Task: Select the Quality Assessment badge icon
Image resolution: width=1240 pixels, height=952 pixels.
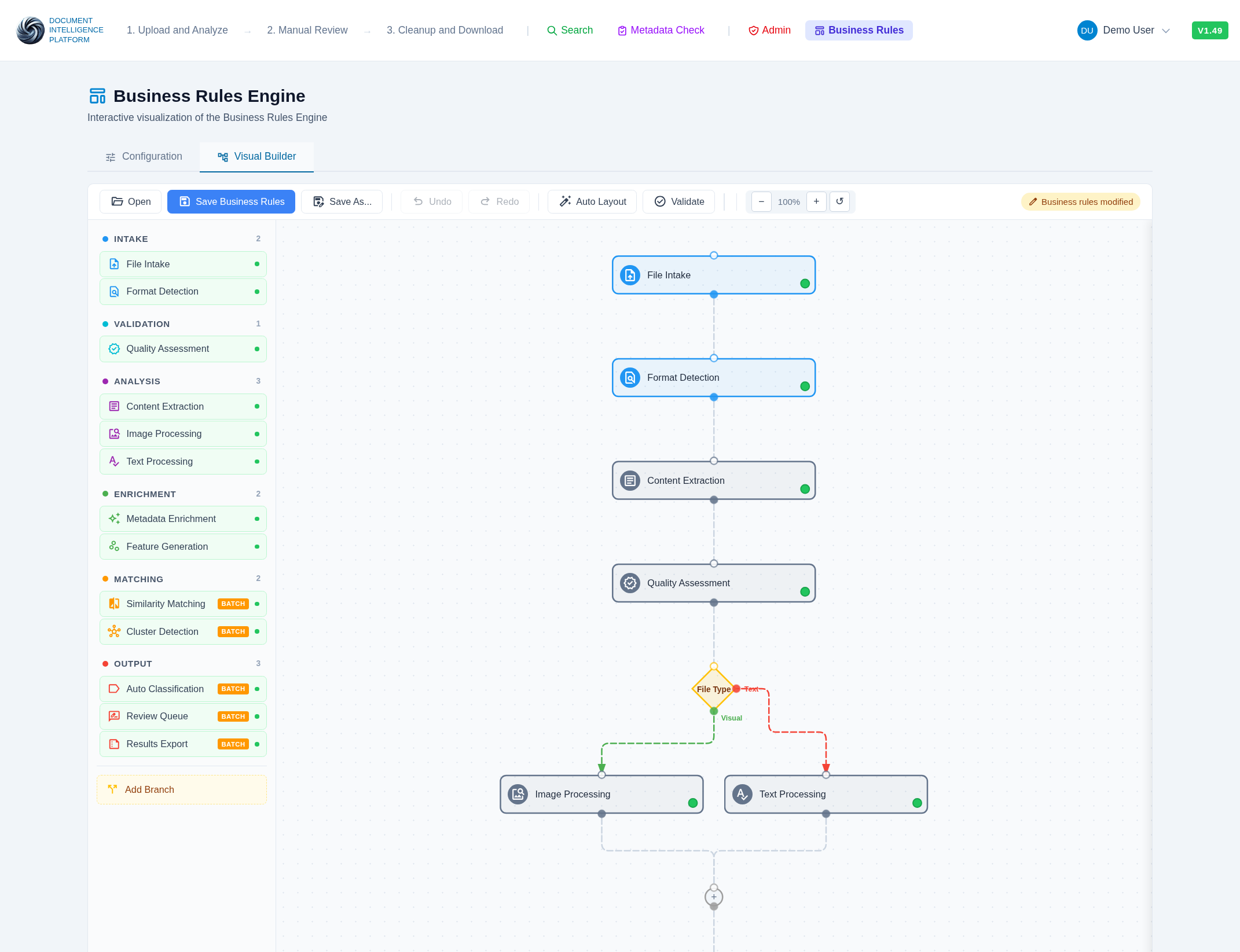Action: (113, 348)
